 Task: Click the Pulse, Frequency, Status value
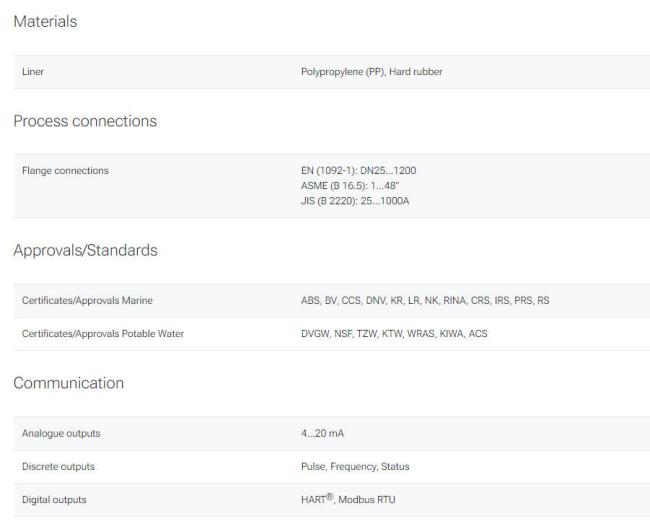coord(355,466)
